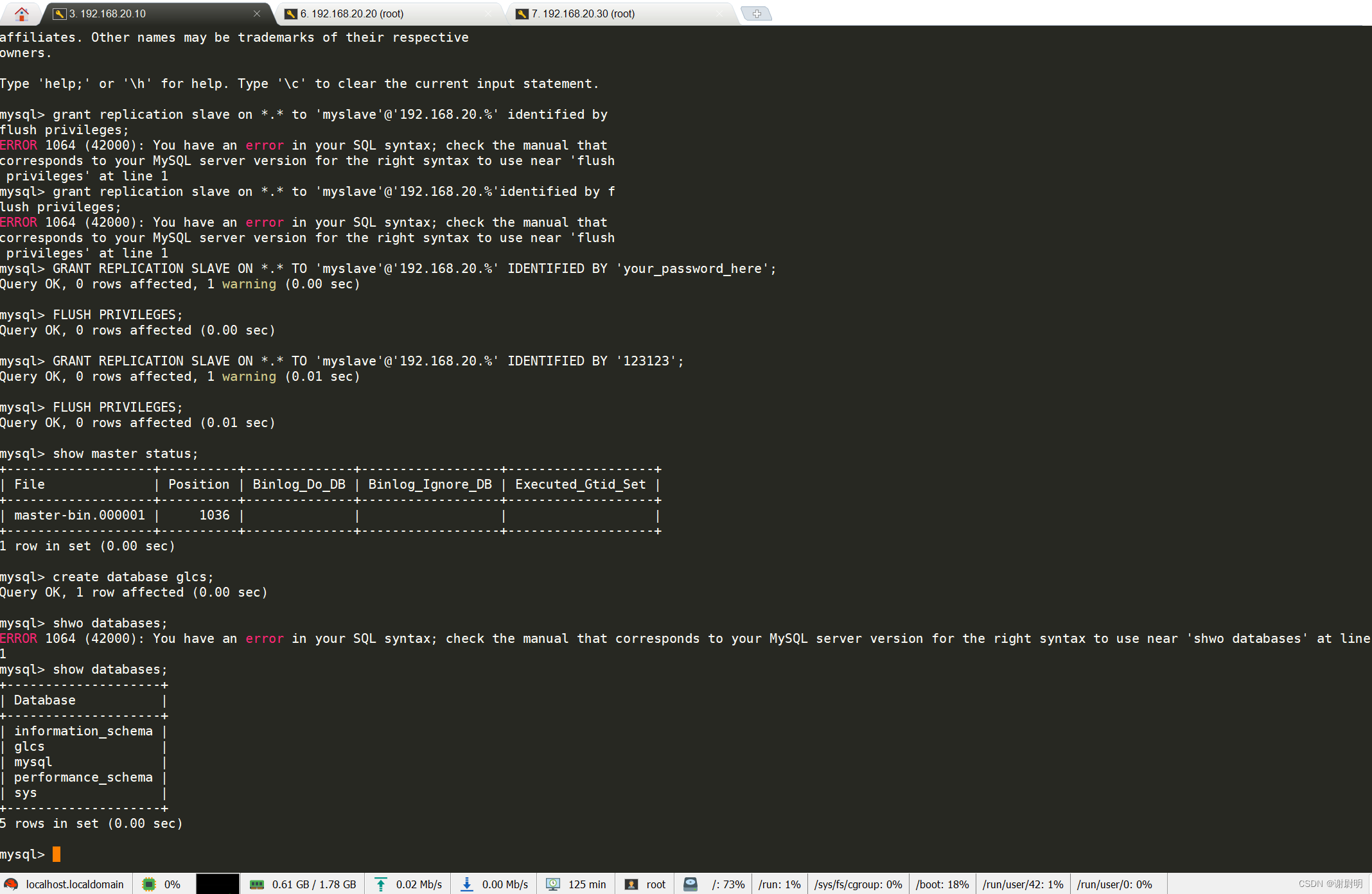Click the green upload arrow icon
The image size is (1372, 894).
[x=381, y=884]
